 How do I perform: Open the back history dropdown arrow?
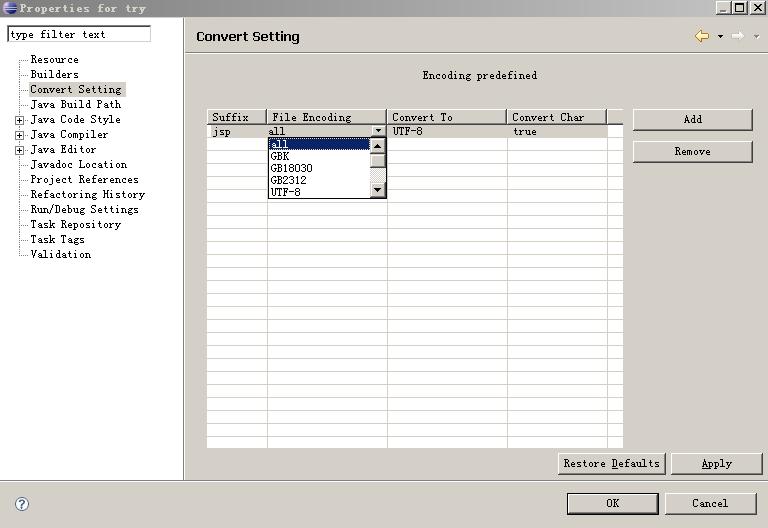pos(720,37)
